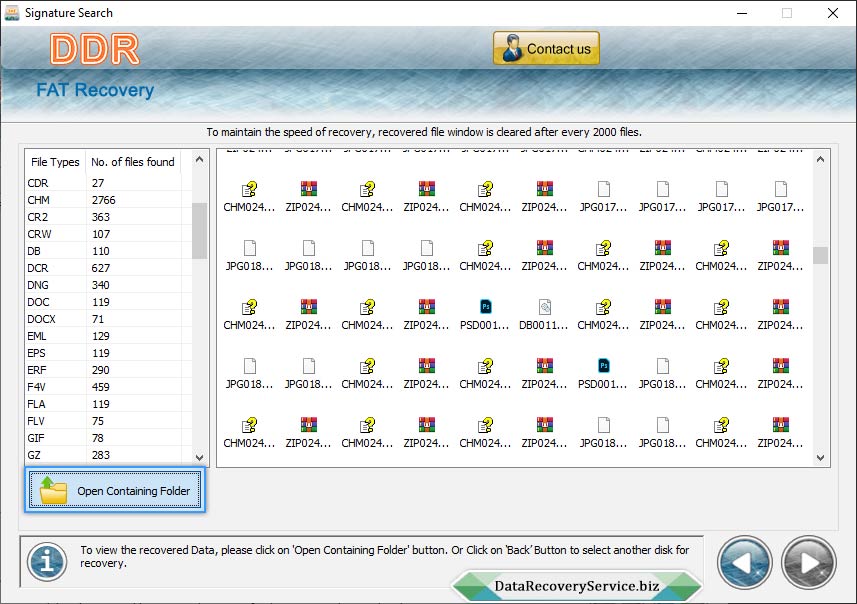Select the FLA file type row
The height and width of the screenshot is (604, 857).
click(x=109, y=403)
